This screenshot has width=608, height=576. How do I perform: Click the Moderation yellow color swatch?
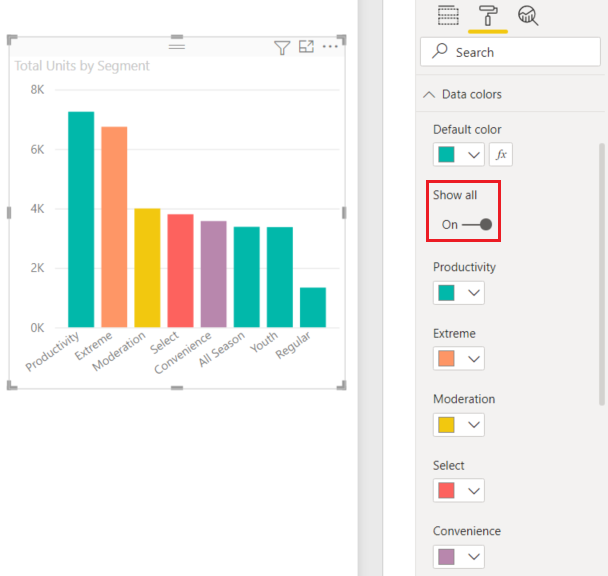coord(446,425)
